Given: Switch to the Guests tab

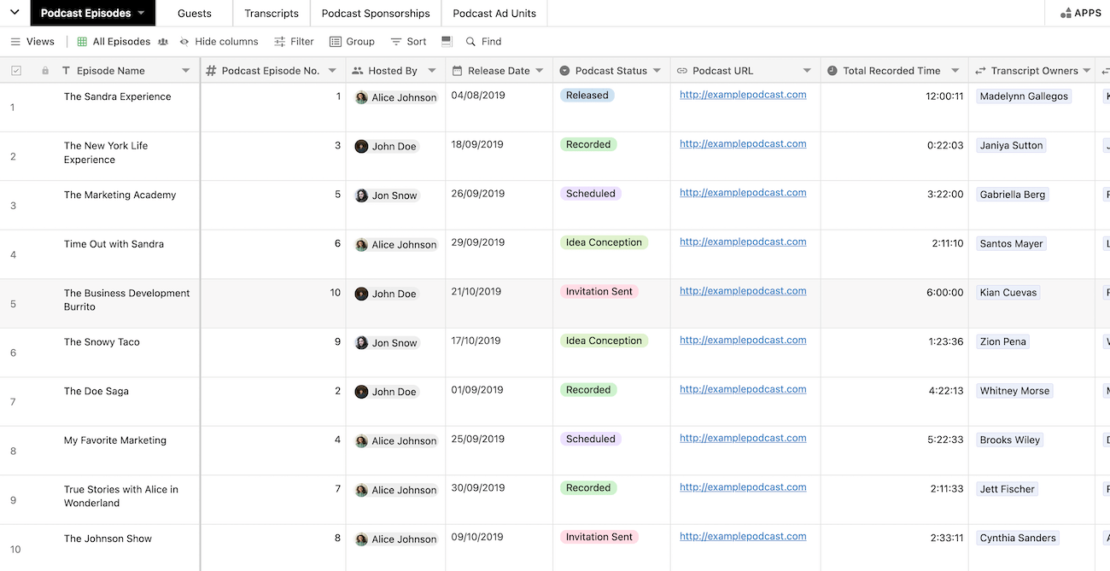Looking at the screenshot, I should pyautogui.click(x=194, y=13).
